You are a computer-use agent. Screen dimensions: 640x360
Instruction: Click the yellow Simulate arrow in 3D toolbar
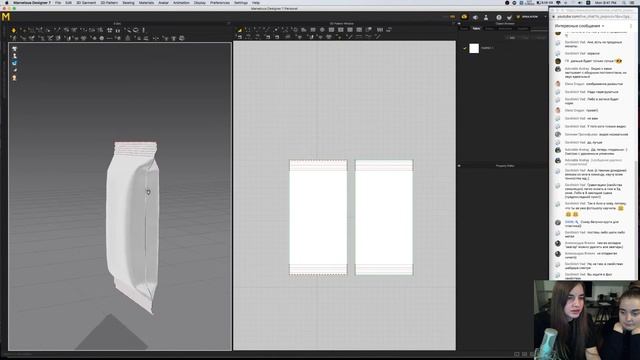point(13,30)
